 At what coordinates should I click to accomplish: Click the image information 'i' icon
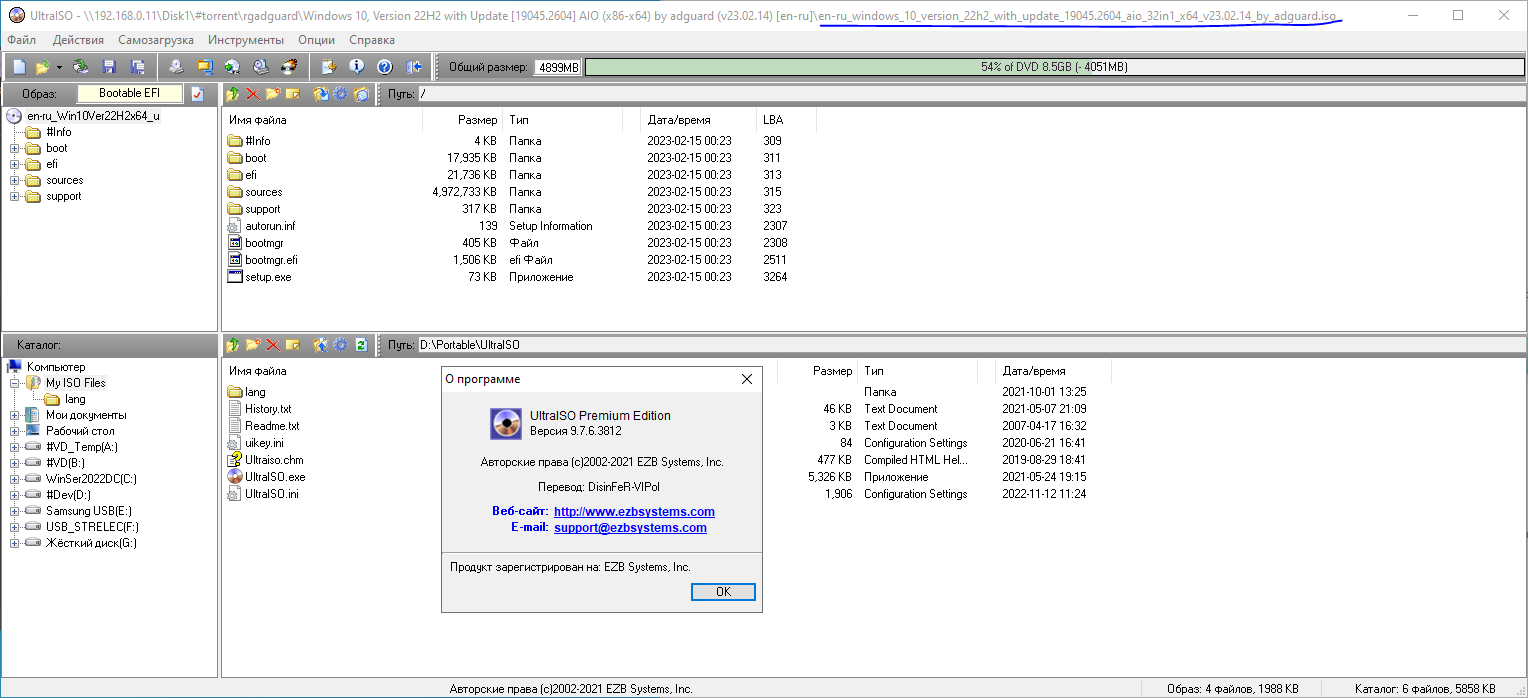(x=357, y=67)
